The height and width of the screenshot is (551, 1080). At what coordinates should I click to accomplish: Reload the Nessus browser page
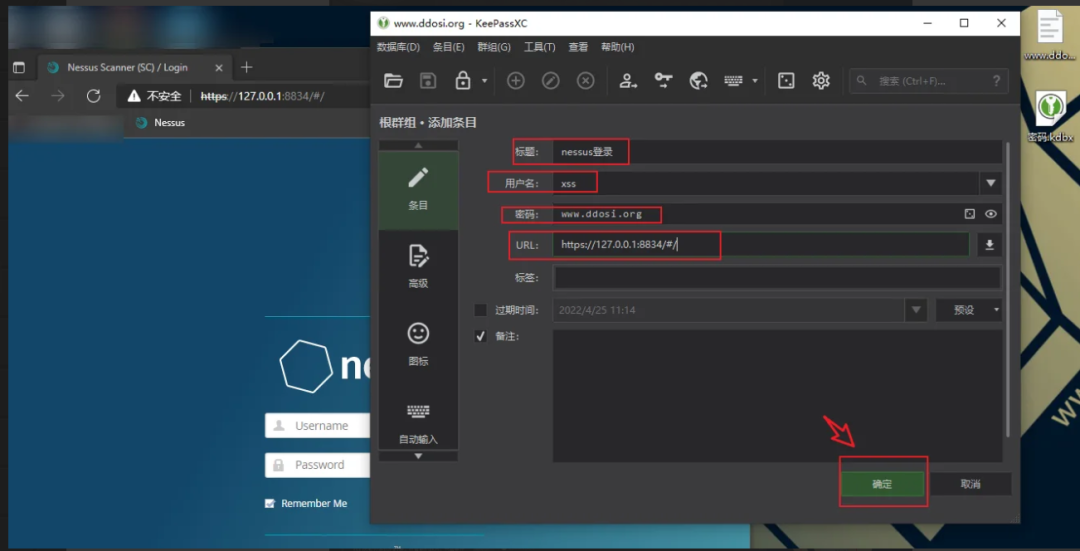coord(94,96)
